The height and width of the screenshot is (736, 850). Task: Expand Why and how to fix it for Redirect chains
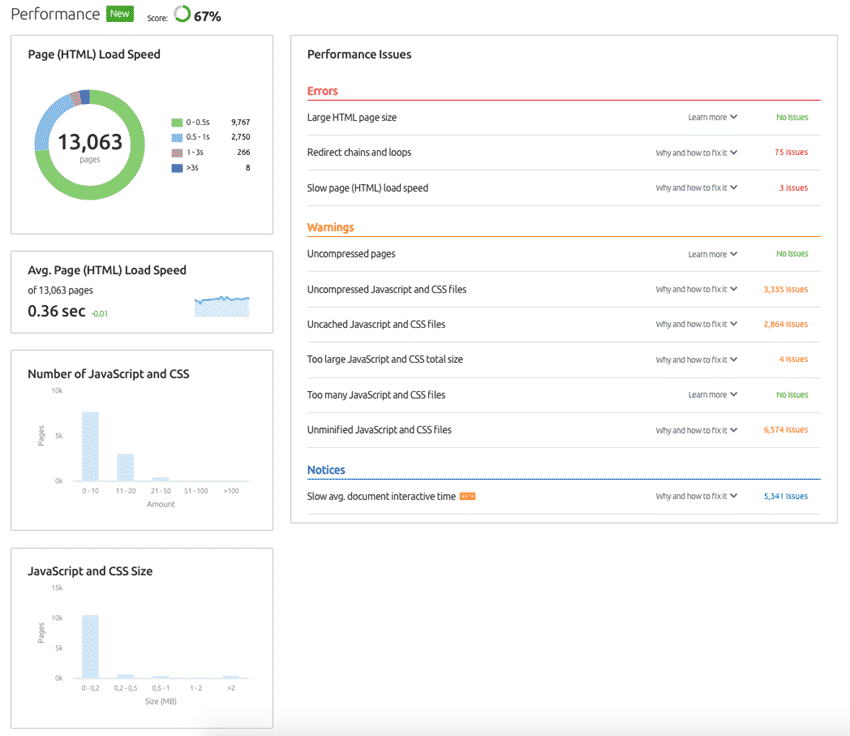click(x=696, y=152)
